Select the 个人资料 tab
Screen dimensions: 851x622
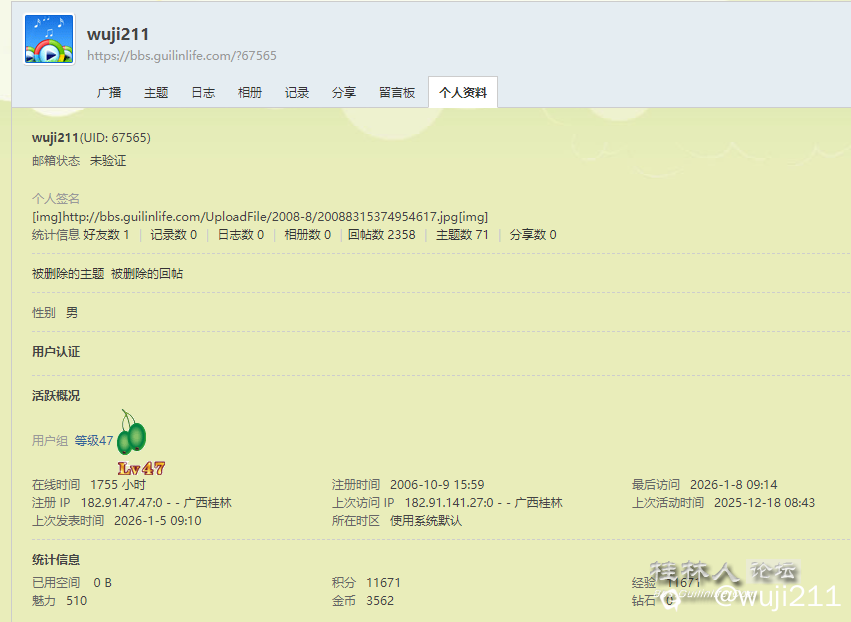pos(463,92)
